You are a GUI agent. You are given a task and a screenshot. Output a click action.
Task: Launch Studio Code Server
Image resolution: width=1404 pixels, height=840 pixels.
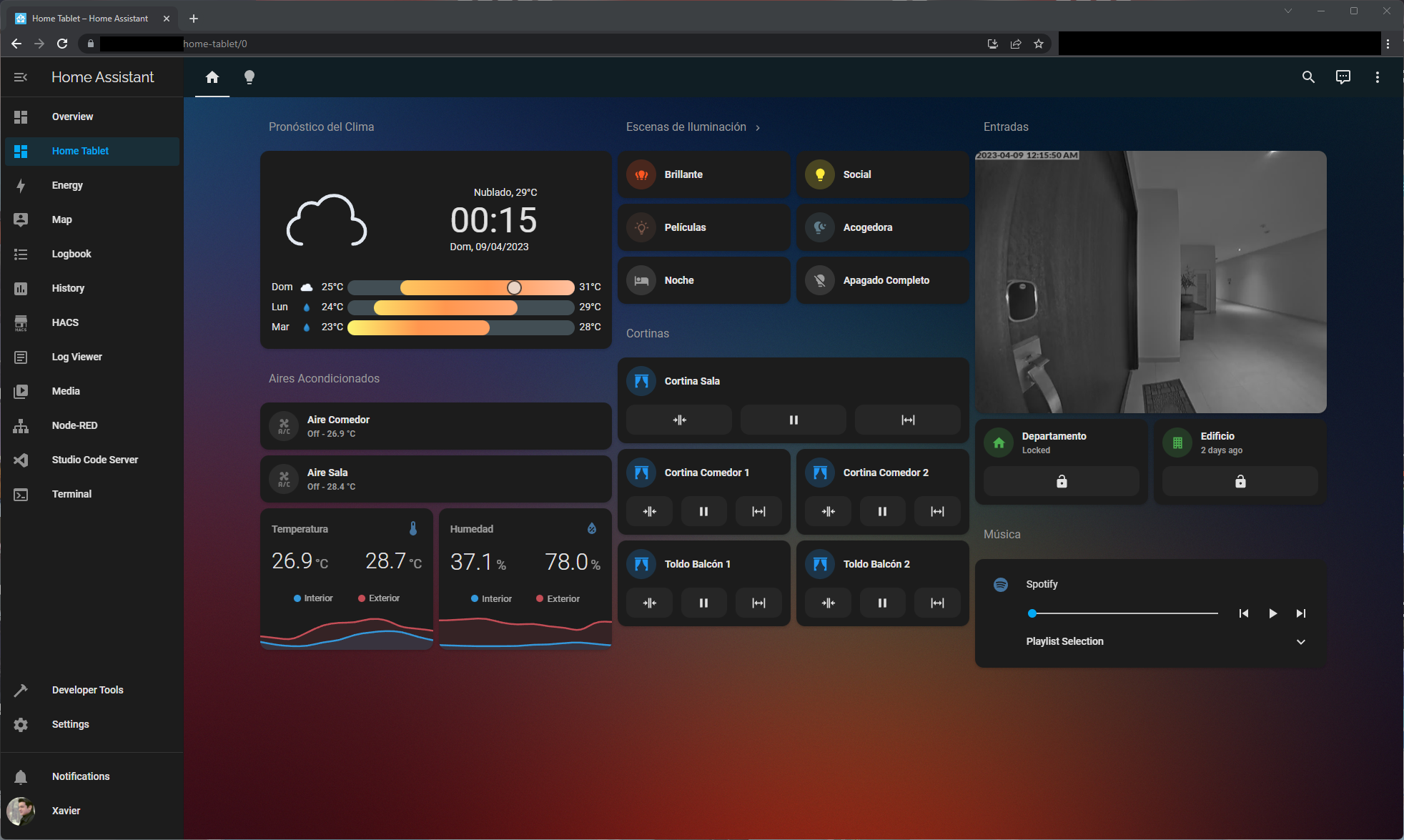[94, 460]
